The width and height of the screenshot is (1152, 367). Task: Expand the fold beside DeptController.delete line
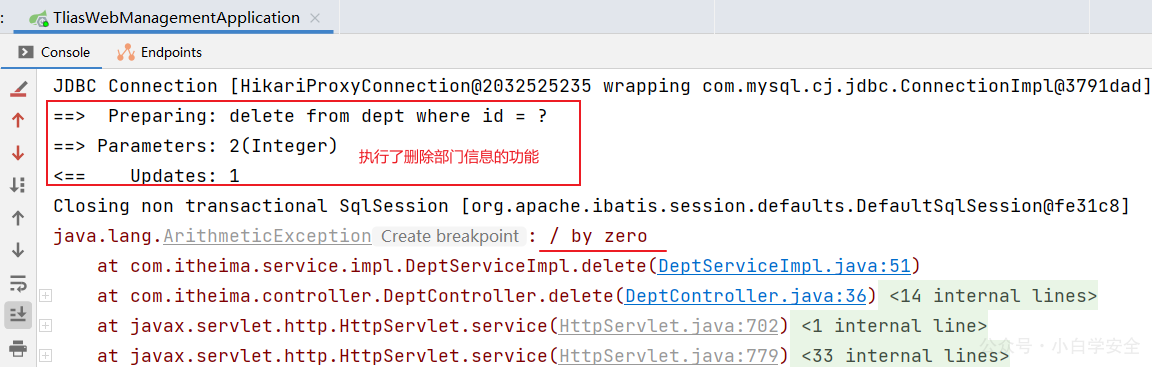click(46, 296)
